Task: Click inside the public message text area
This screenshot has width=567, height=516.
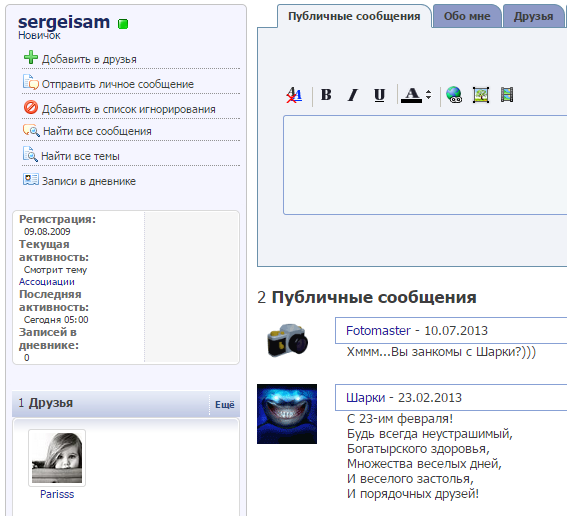Action: click(x=425, y=165)
